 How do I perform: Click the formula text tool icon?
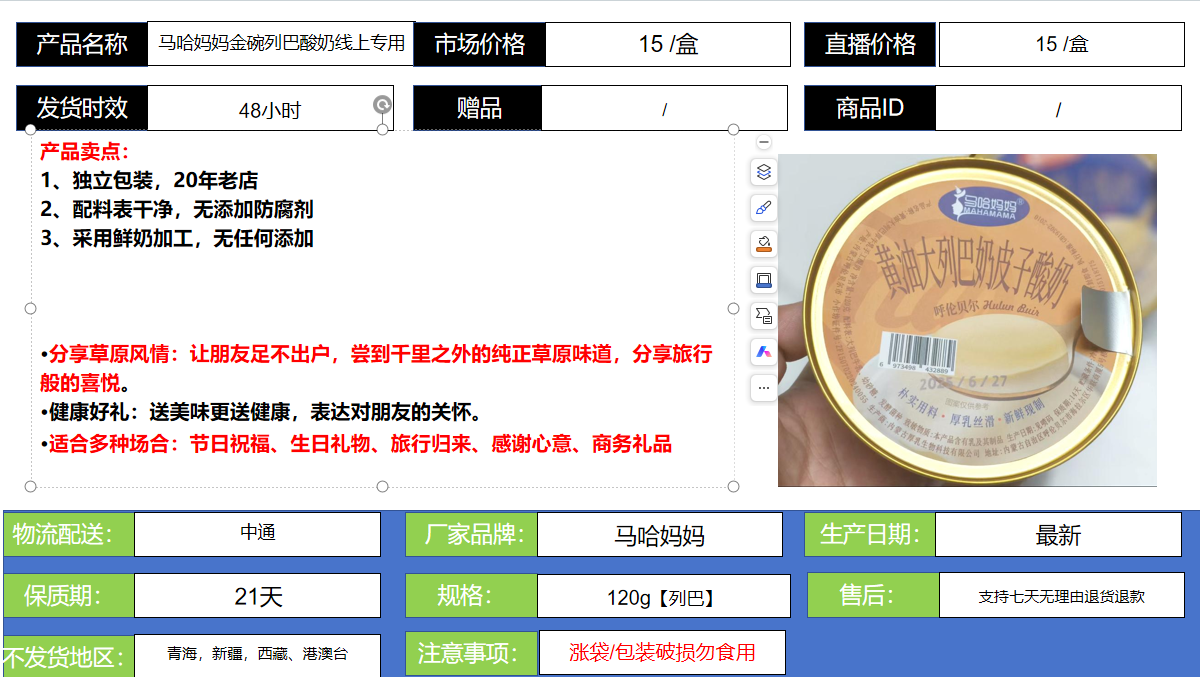(764, 316)
